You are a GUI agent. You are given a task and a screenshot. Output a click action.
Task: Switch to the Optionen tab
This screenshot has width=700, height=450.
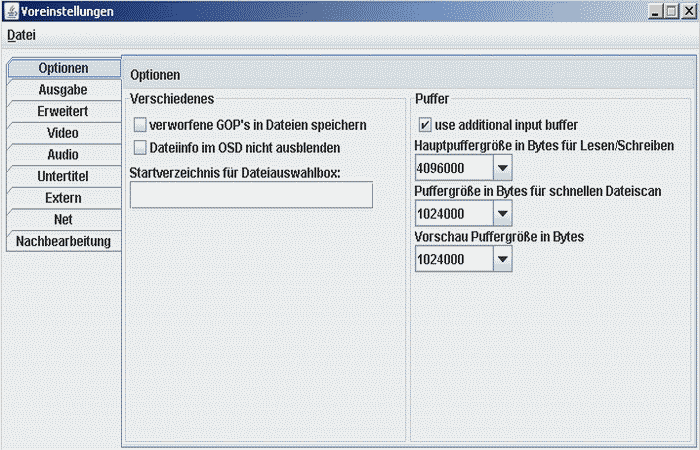click(x=63, y=68)
